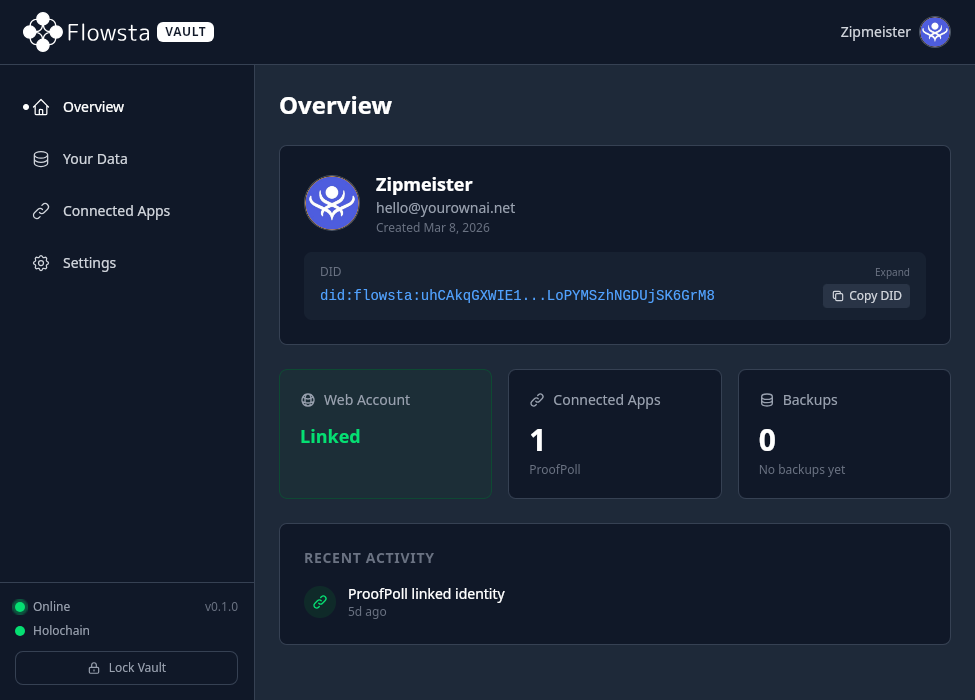This screenshot has height=700, width=975.
Task: Click the backups database icon
Action: [766, 400]
